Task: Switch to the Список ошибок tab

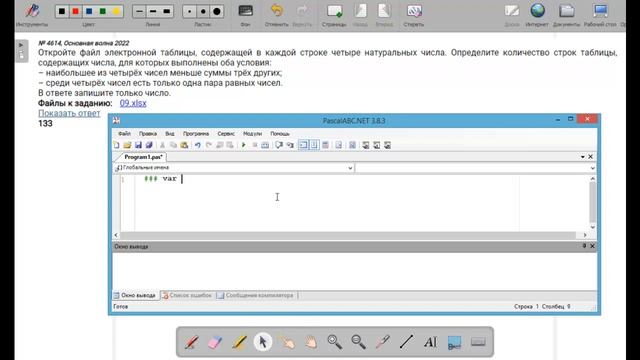Action: point(187,295)
